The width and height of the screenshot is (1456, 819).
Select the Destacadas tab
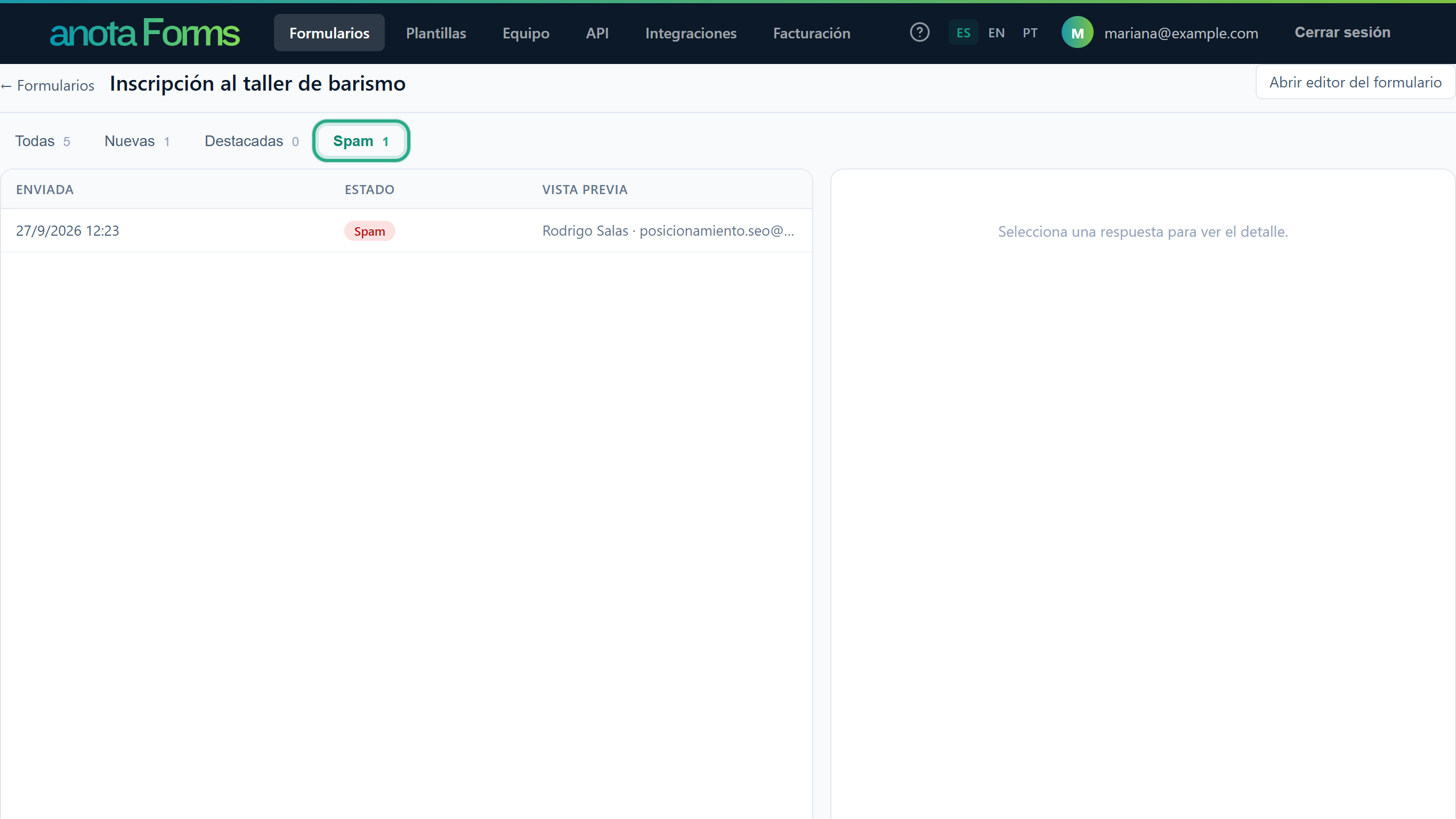[252, 141]
